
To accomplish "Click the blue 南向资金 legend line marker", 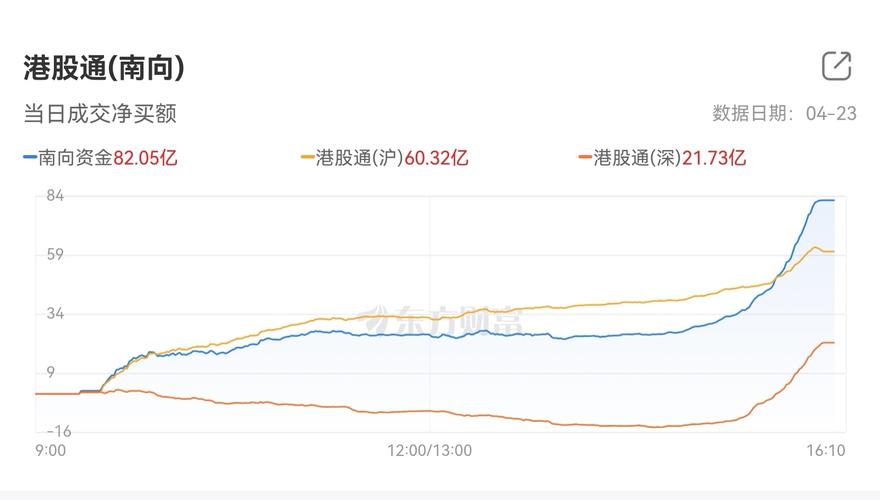I will click(30, 158).
